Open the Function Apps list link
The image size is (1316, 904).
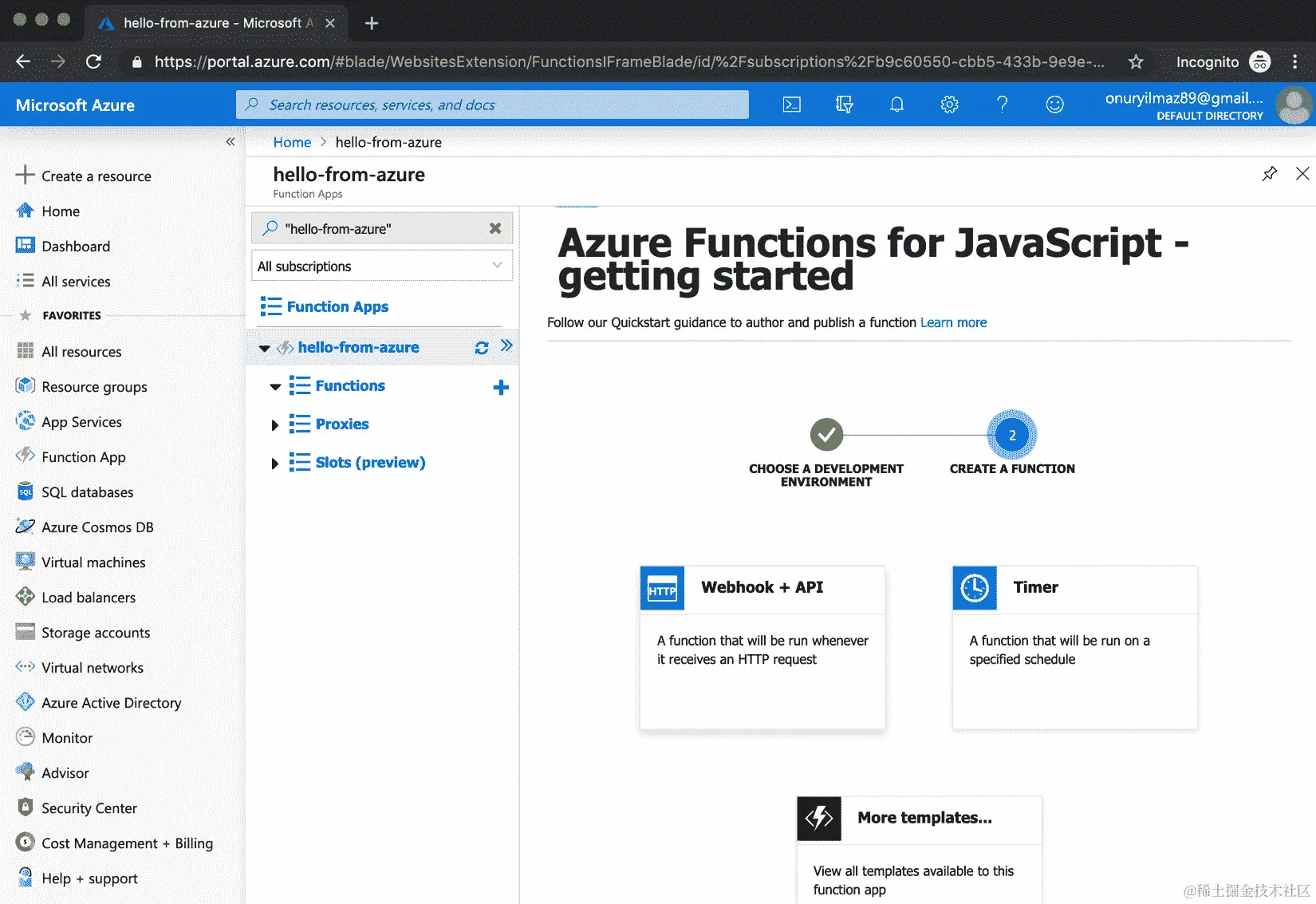tap(337, 306)
